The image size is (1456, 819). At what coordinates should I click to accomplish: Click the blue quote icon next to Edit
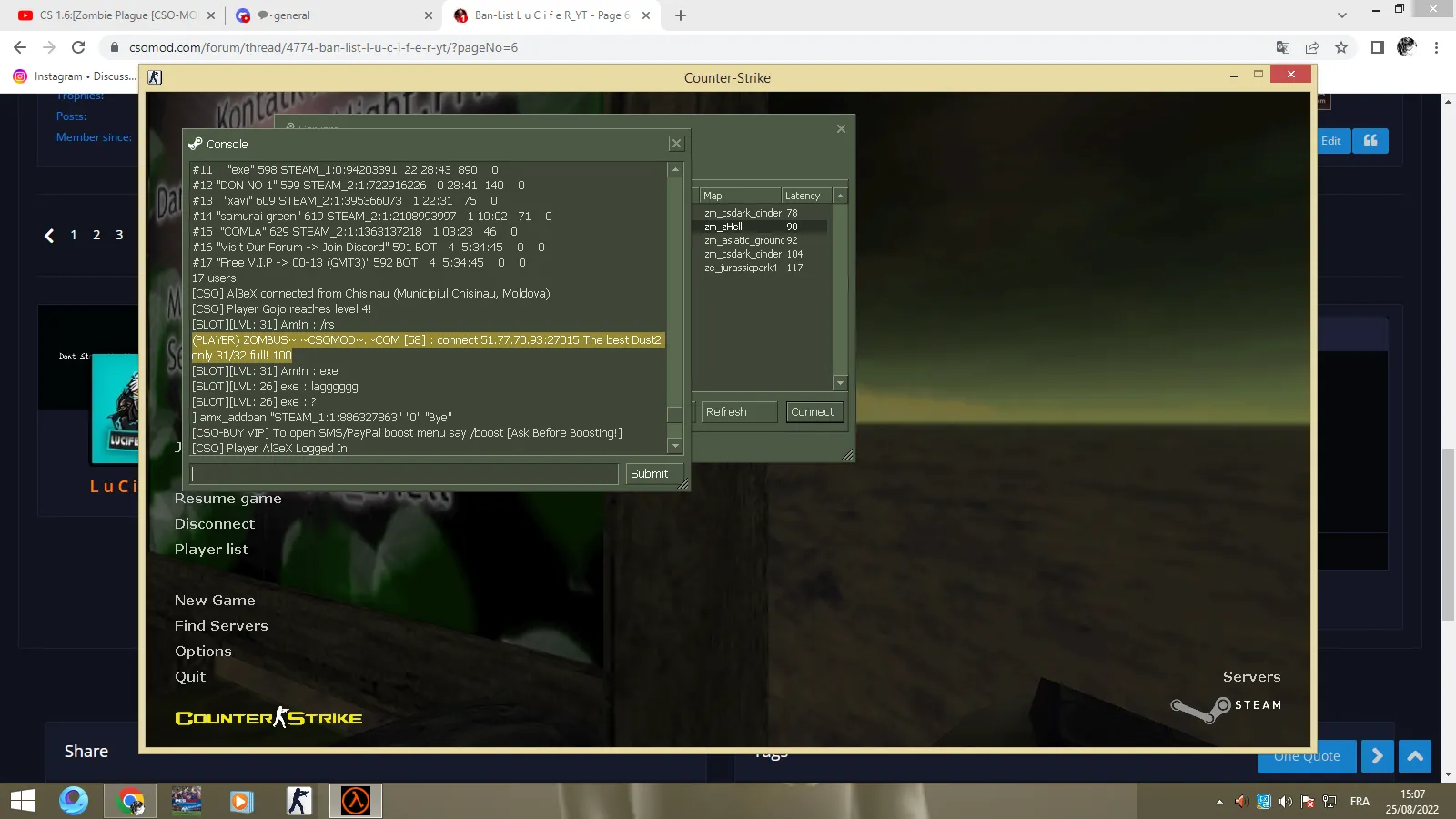(x=1370, y=140)
